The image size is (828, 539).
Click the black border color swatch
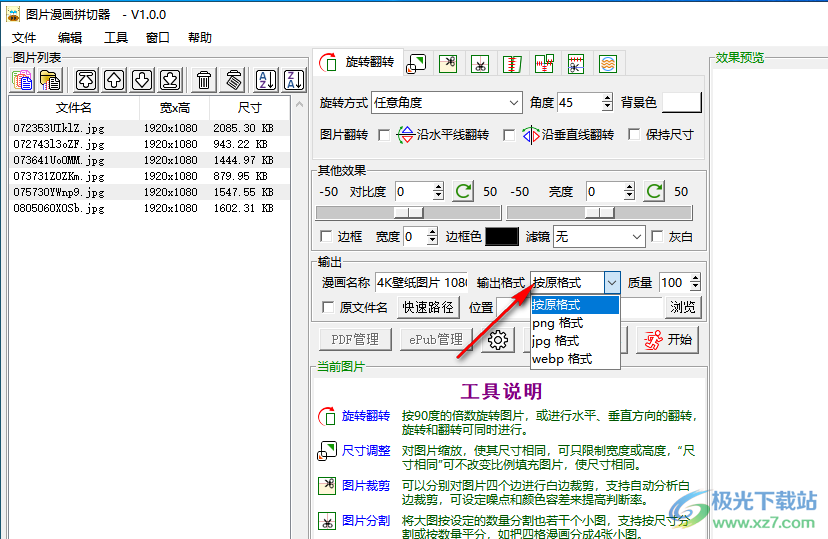click(x=502, y=237)
